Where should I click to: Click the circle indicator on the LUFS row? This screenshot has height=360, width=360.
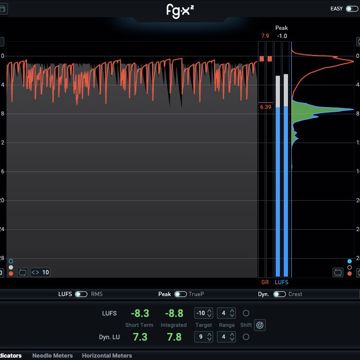coord(246,313)
